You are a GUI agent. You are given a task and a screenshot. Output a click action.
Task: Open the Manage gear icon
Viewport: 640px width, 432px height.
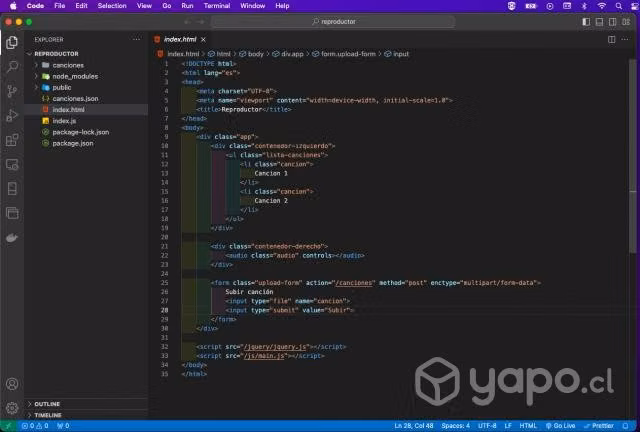(x=12, y=408)
